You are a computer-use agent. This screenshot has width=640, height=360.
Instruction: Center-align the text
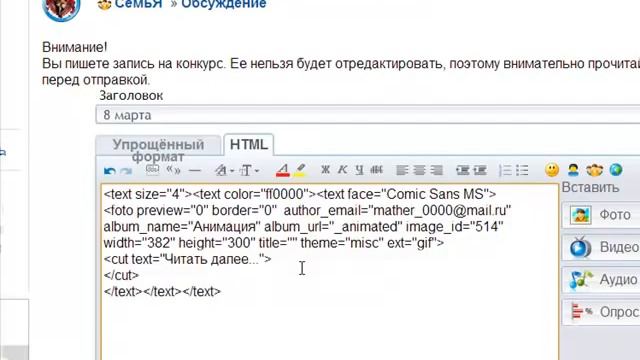click(x=419, y=170)
